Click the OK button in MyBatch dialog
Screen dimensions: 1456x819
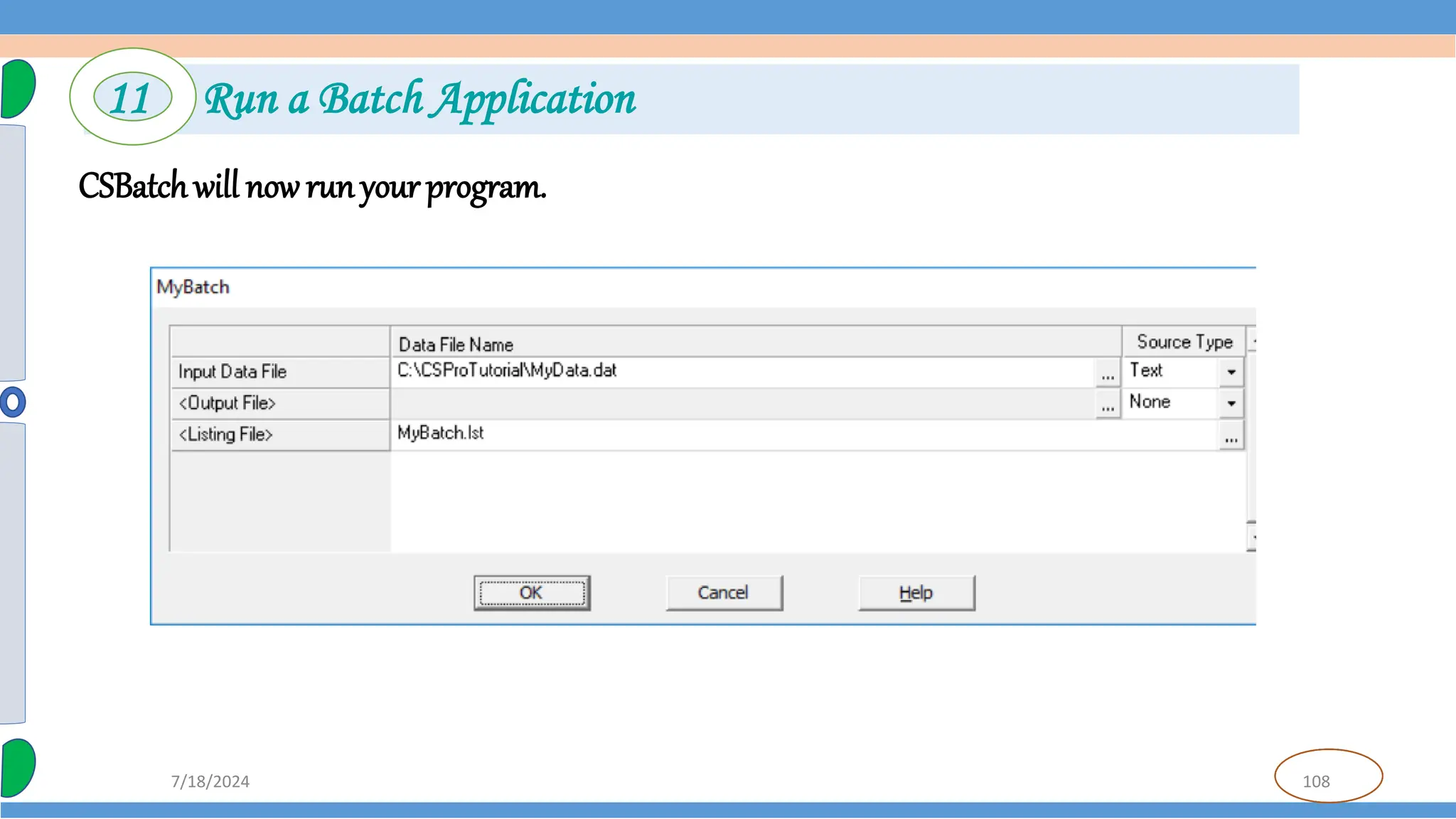coord(532,593)
